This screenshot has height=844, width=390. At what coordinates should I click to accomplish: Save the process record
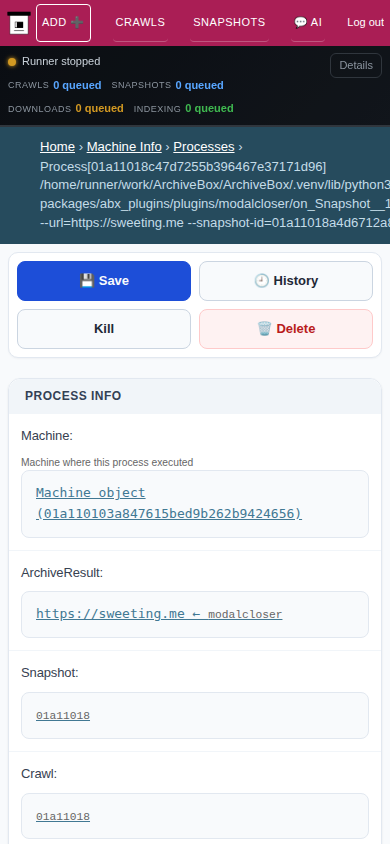click(104, 281)
